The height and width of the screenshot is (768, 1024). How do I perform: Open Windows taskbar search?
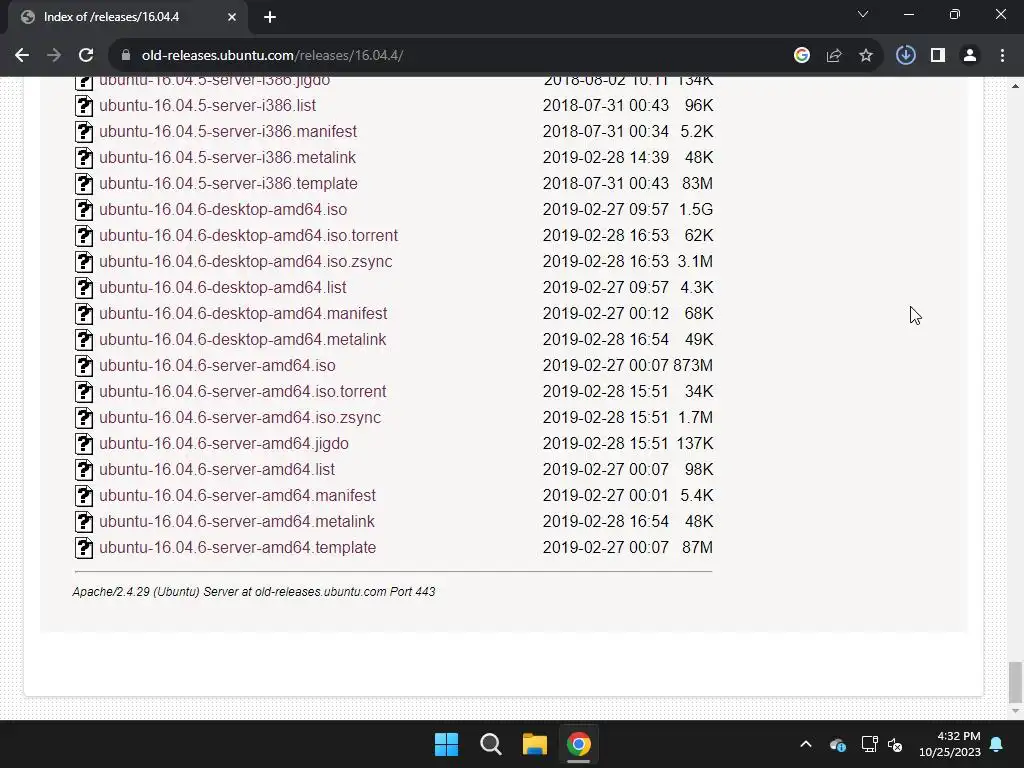[x=490, y=744]
